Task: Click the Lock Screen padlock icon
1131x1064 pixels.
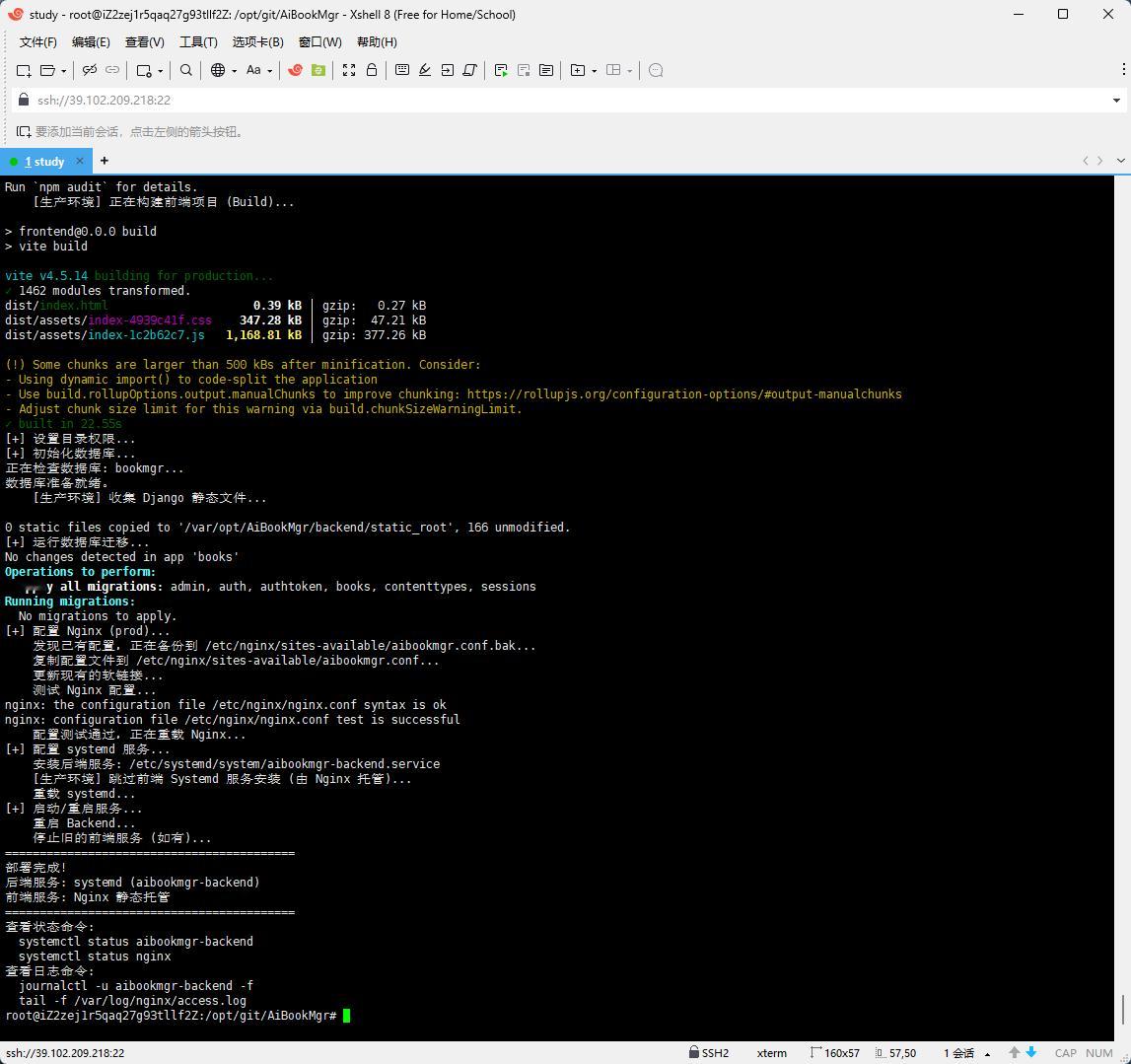Action: tap(372, 70)
